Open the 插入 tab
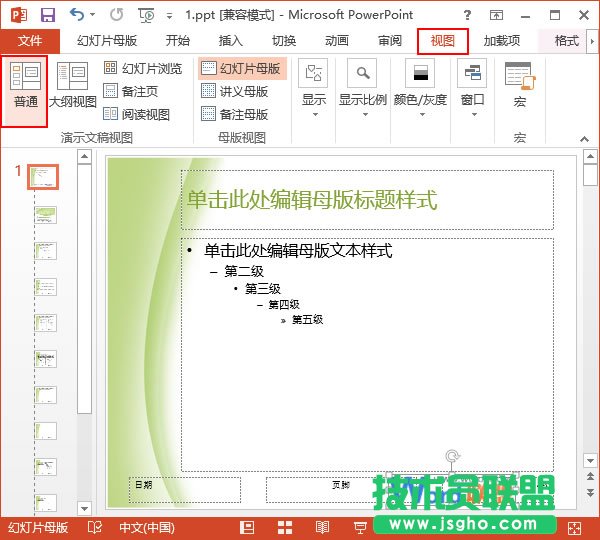The image size is (600, 540). coord(230,41)
